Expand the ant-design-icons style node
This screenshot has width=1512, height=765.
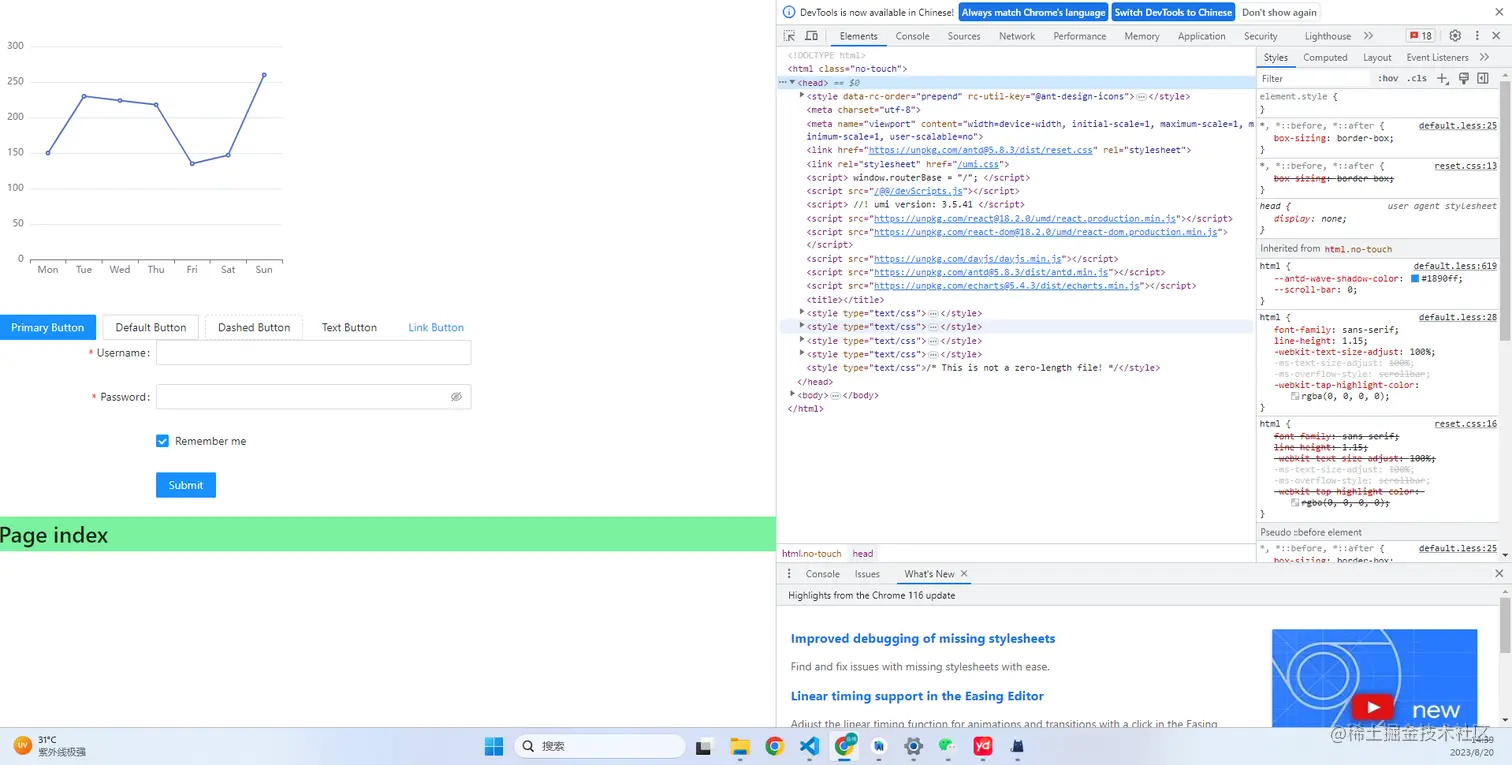(x=802, y=96)
